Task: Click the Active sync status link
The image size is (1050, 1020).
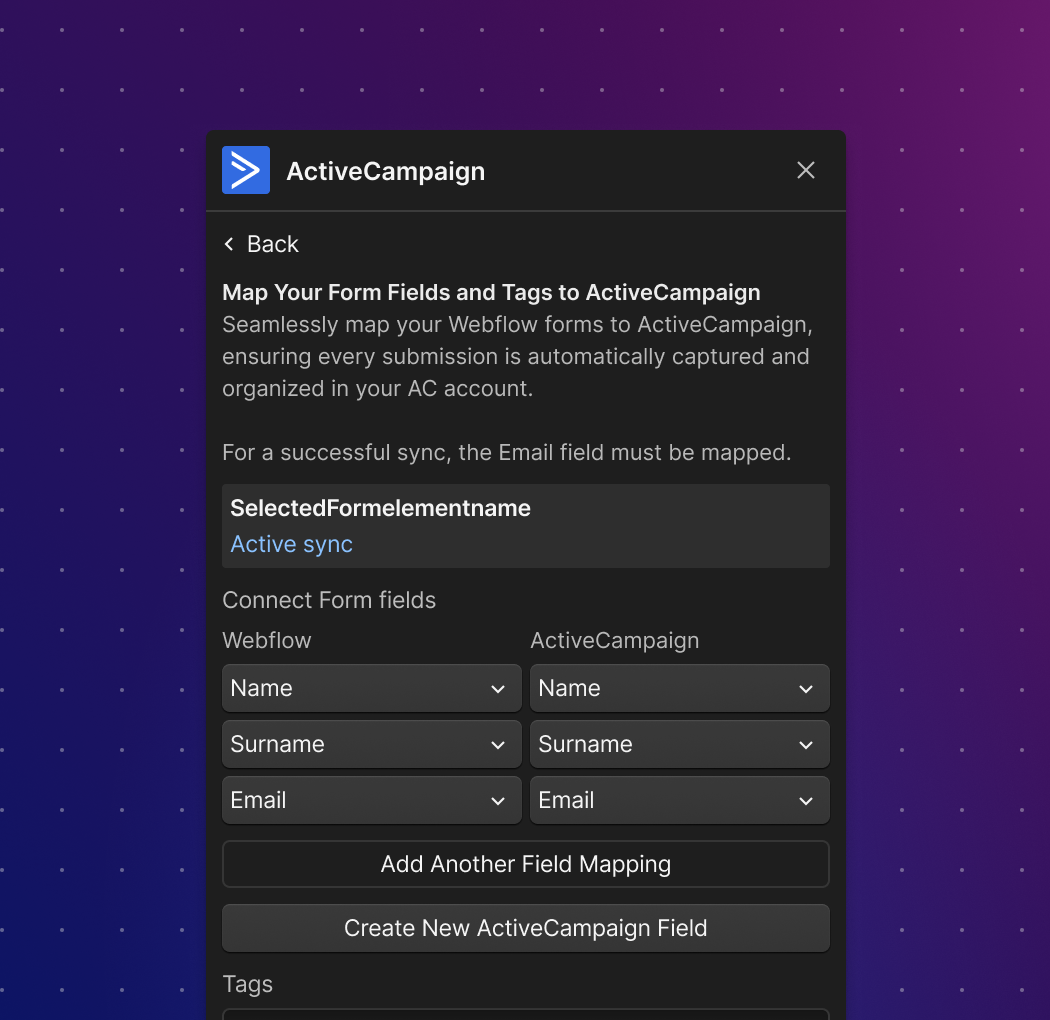Action: tap(291, 544)
